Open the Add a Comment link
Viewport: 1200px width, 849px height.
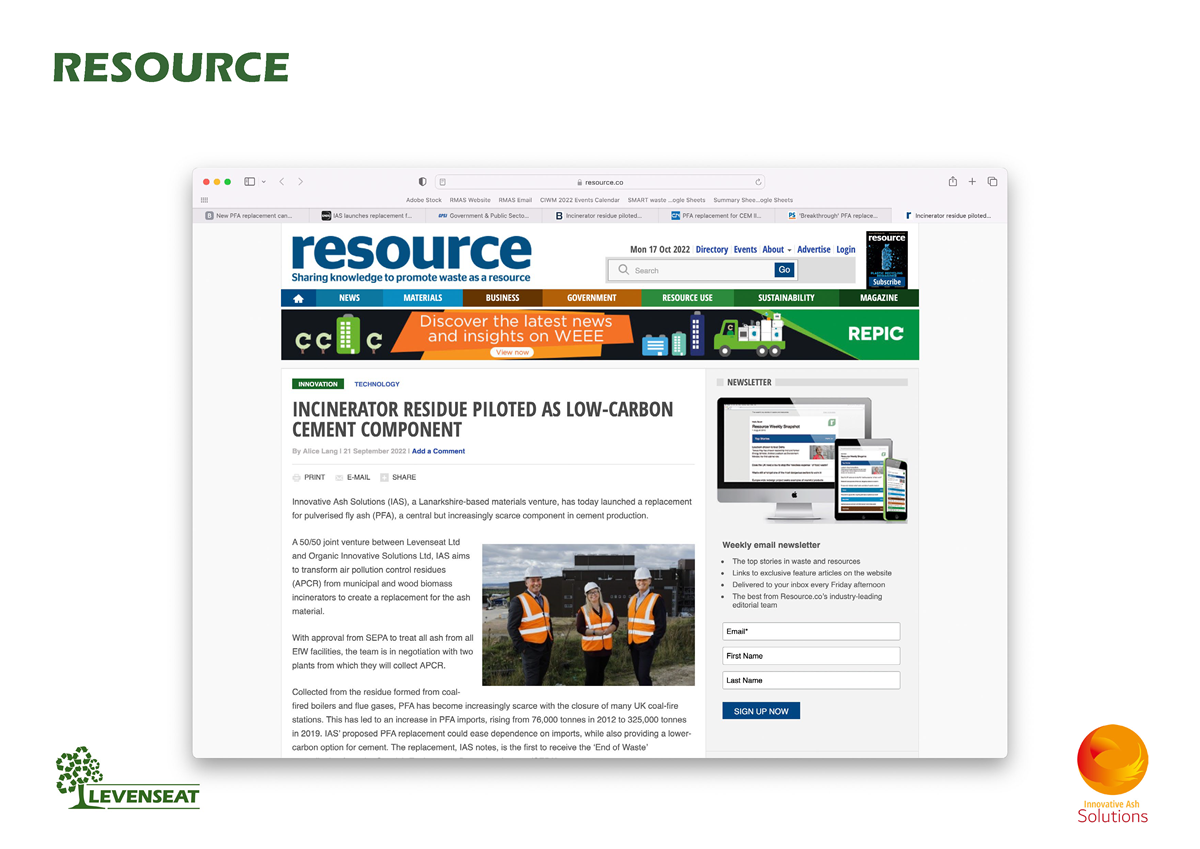(x=438, y=451)
